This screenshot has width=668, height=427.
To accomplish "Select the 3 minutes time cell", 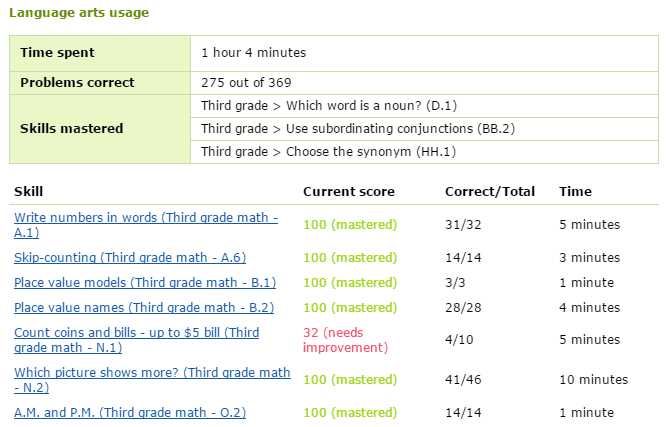I will point(590,258).
